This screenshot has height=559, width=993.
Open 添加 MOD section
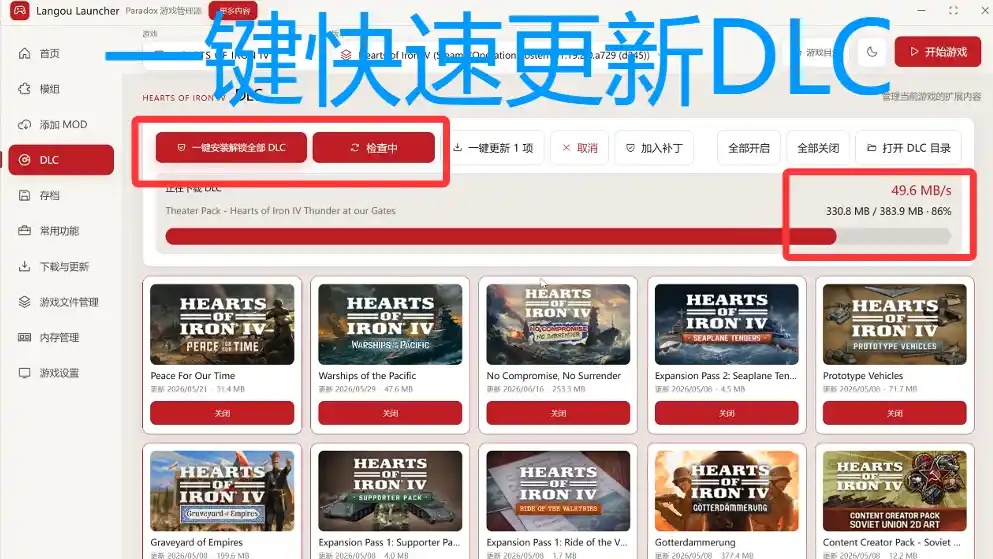[61, 124]
